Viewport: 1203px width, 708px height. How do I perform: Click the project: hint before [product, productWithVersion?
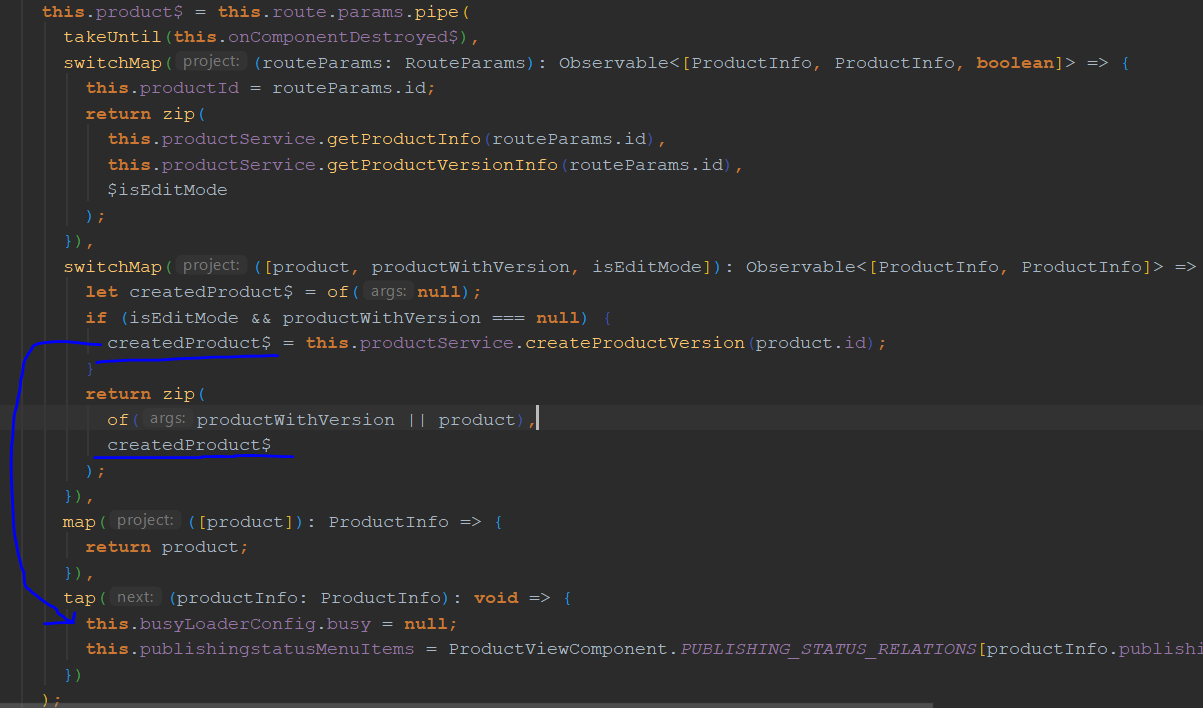click(211, 266)
